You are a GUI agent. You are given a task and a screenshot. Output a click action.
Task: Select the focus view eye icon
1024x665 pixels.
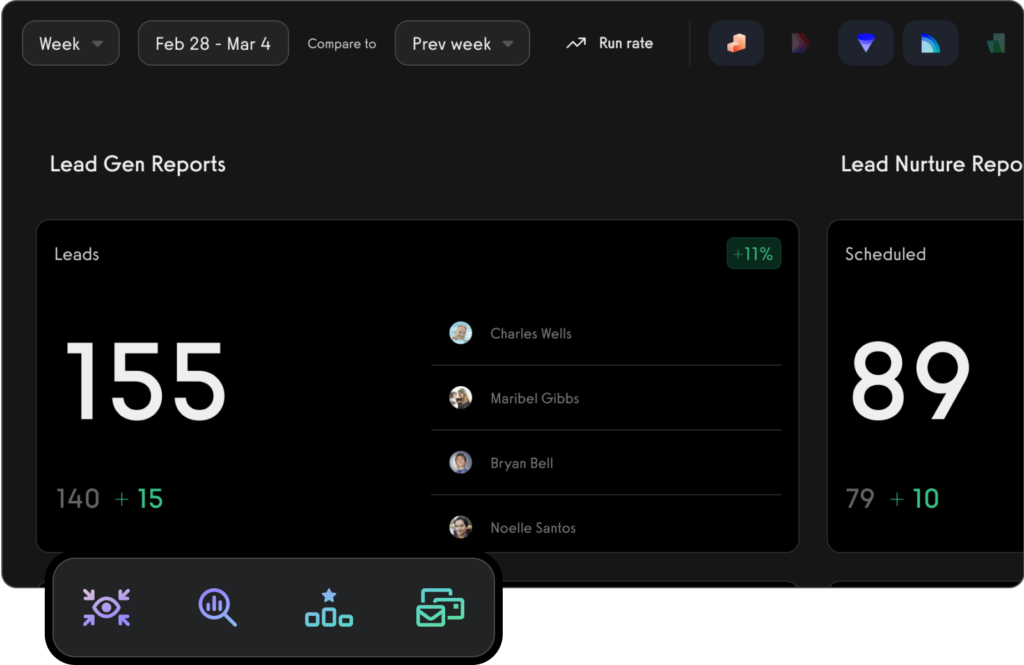(104, 605)
